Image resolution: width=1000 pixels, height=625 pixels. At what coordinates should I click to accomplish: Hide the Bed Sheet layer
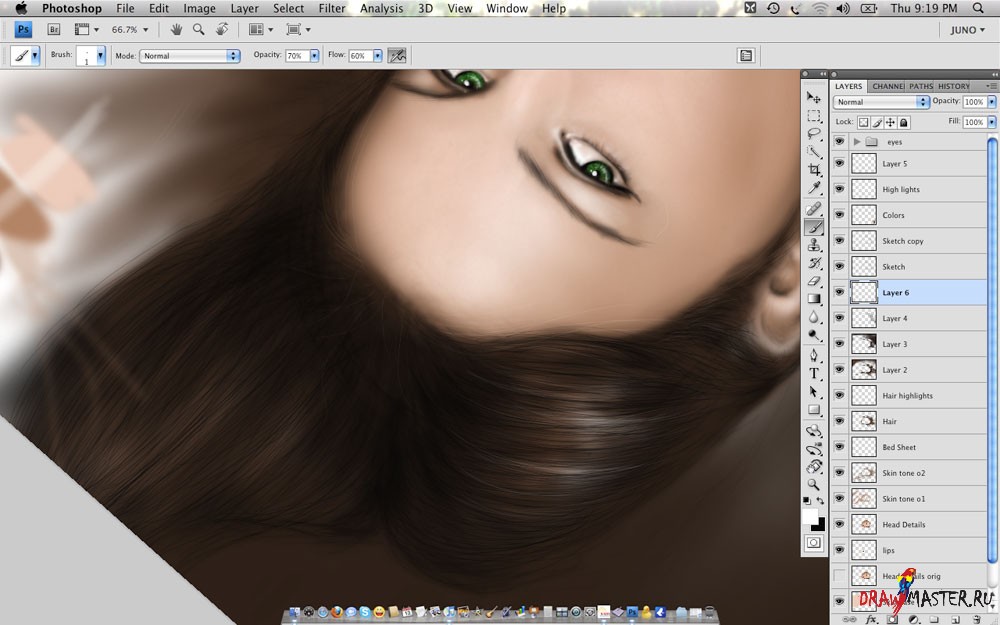pyautogui.click(x=839, y=447)
